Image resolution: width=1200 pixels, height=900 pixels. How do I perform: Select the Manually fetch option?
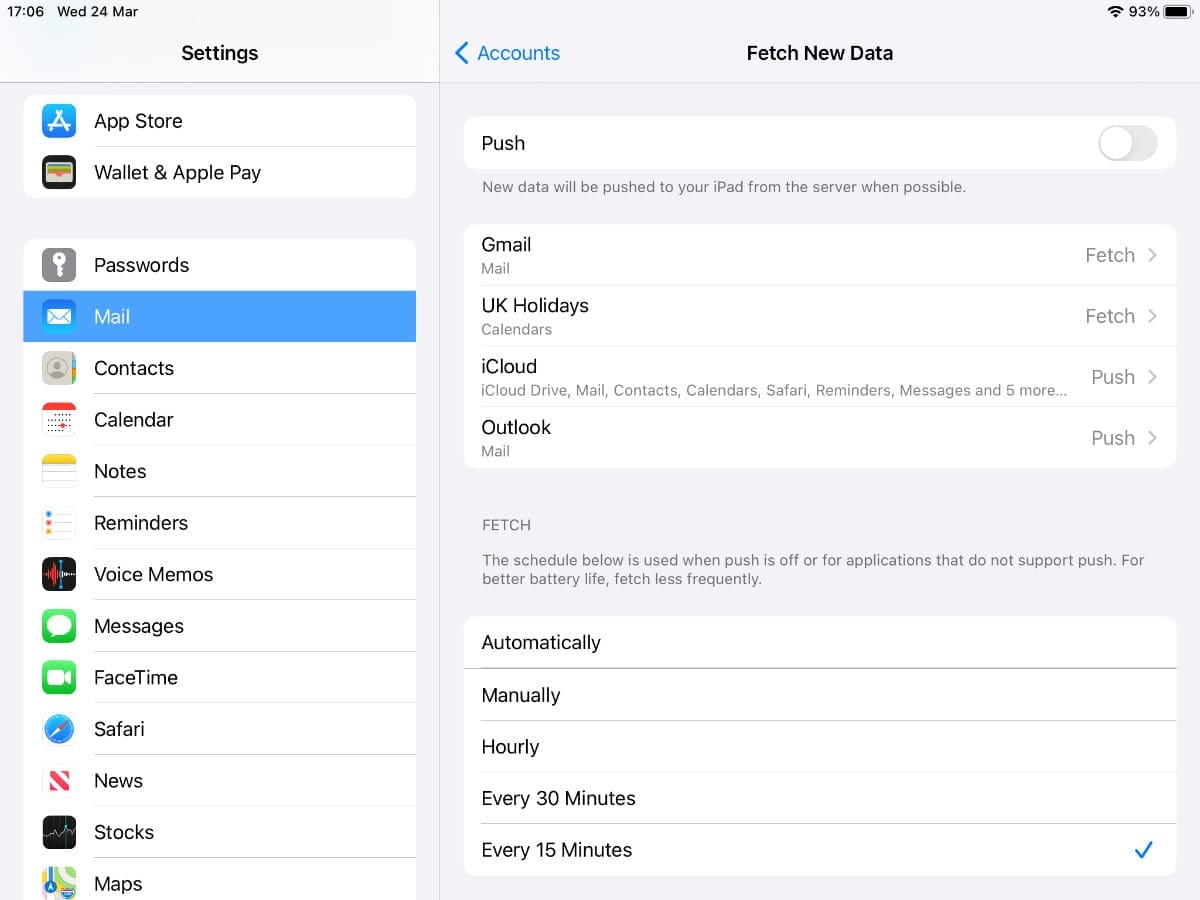[819, 695]
